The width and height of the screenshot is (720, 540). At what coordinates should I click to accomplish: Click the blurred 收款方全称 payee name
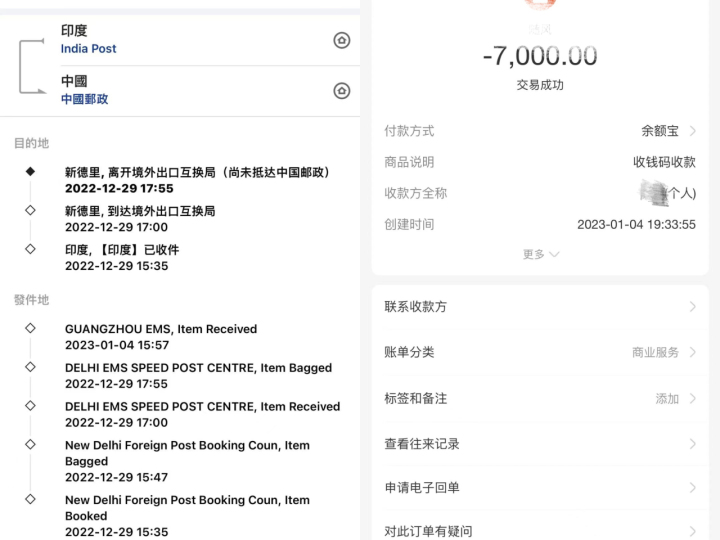click(655, 192)
